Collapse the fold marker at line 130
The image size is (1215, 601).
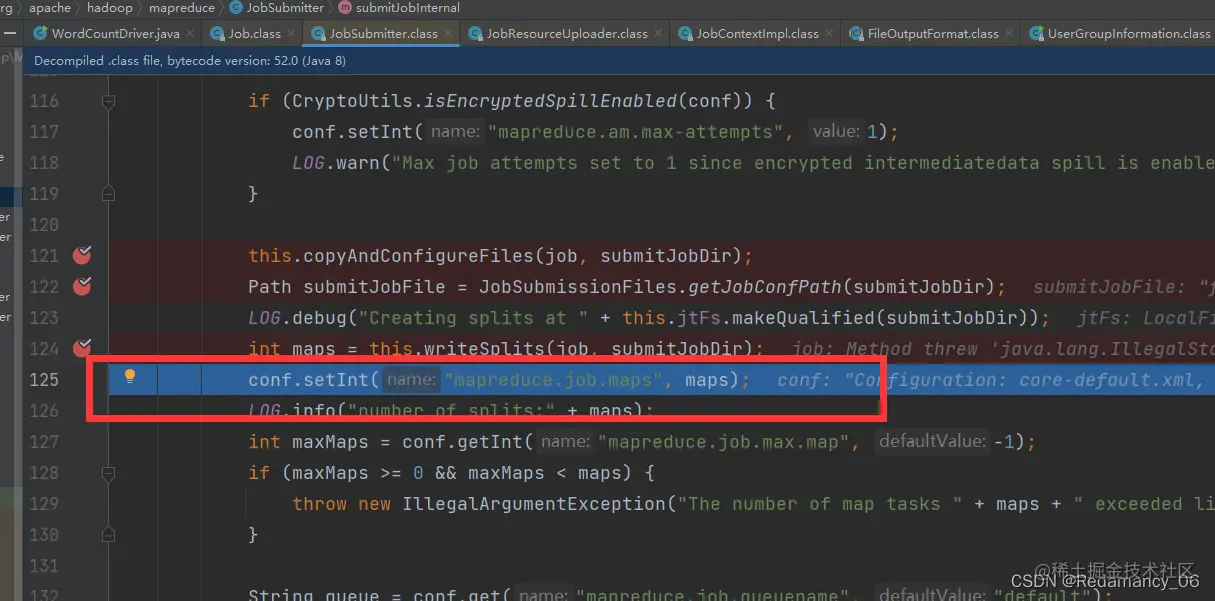pyautogui.click(x=108, y=535)
